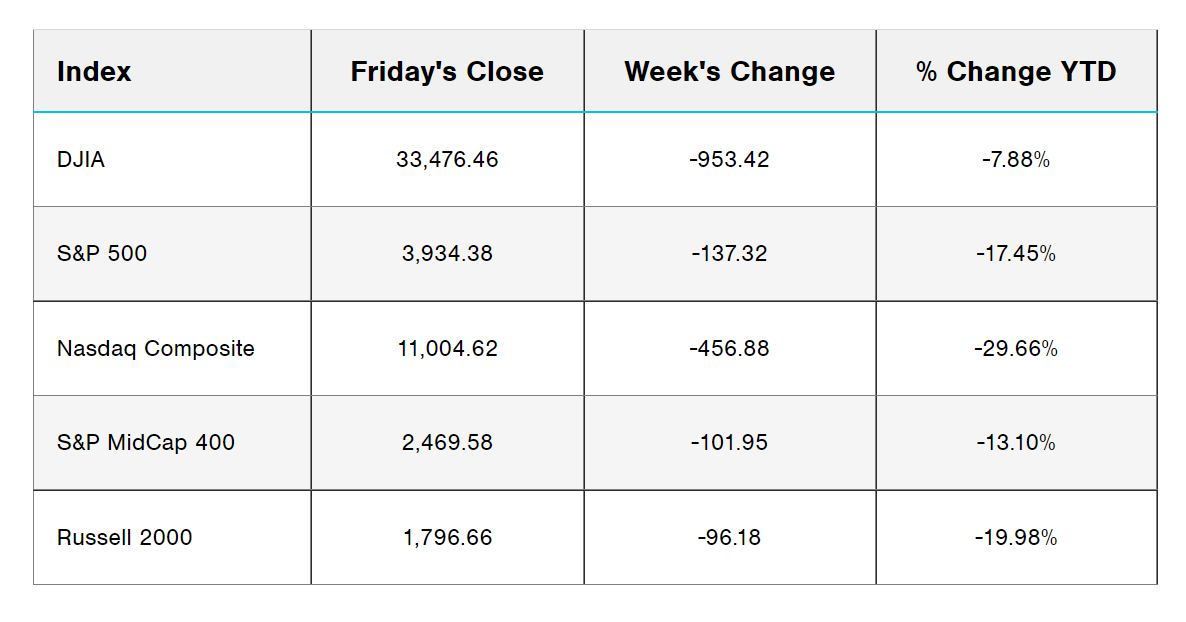Click Nasdaq weekly change -456.88
This screenshot has height=622, width=1186.
tap(729, 349)
